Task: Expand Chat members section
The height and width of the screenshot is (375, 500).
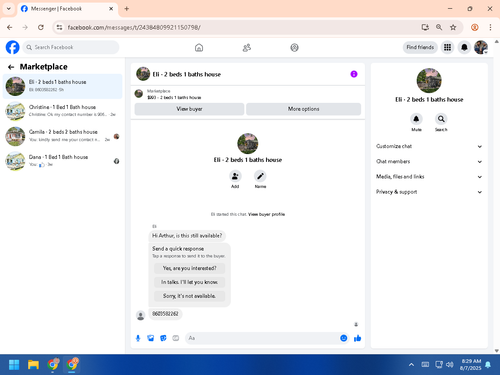Action: point(429,162)
